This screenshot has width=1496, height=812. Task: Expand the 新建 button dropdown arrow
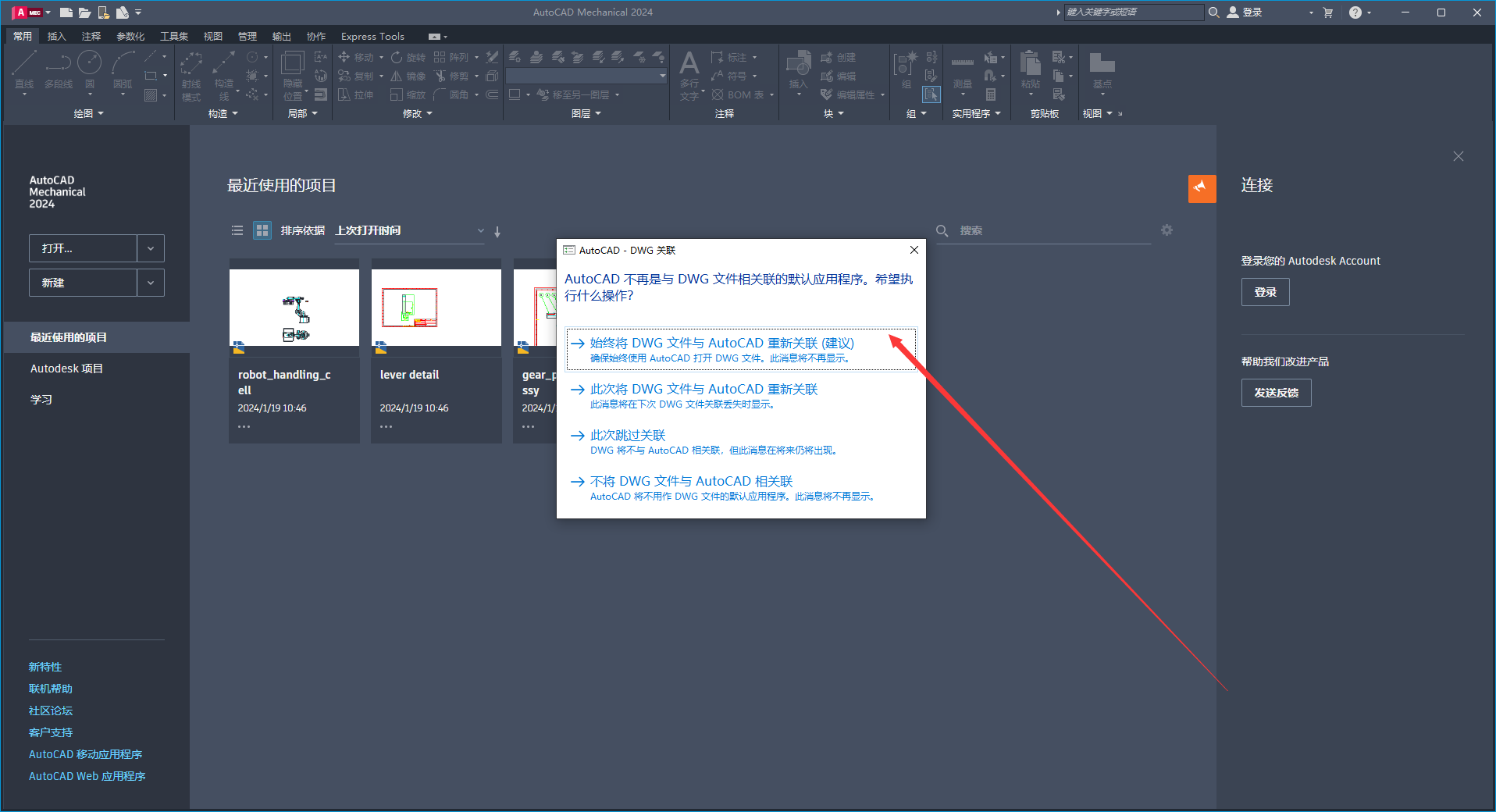[x=150, y=282]
